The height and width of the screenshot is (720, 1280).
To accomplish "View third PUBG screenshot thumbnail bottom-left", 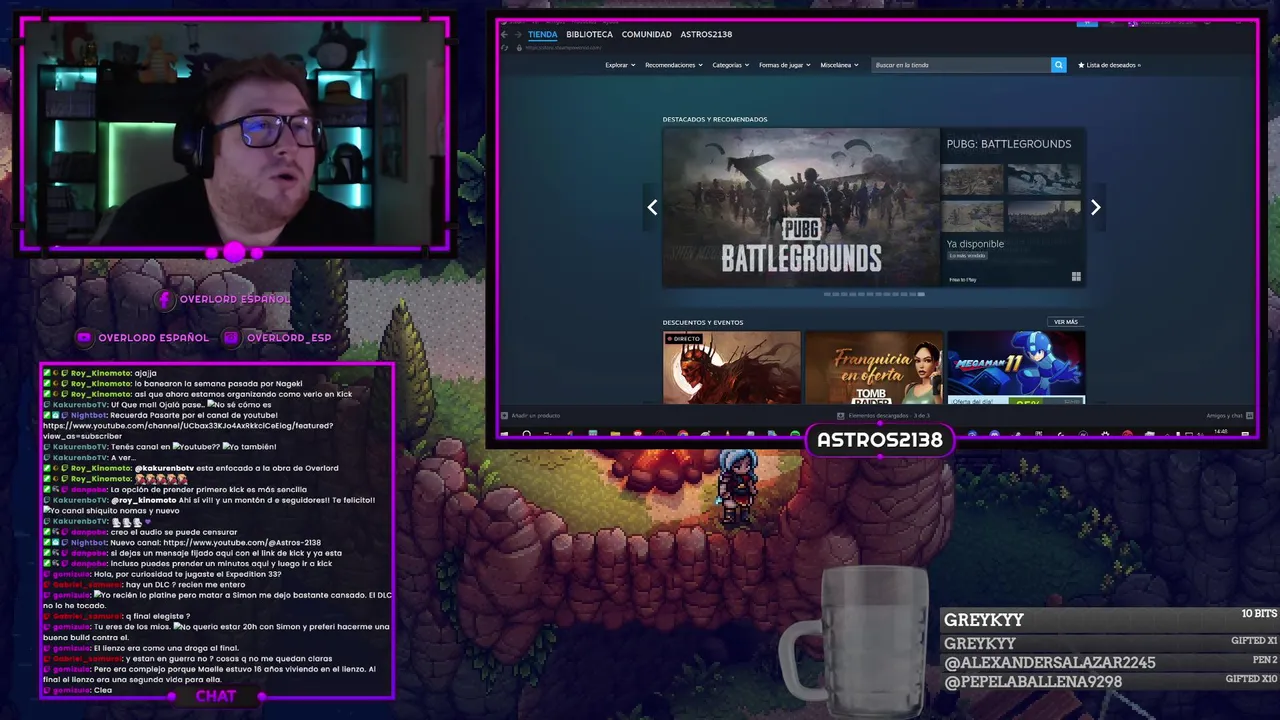I will pos(972,216).
